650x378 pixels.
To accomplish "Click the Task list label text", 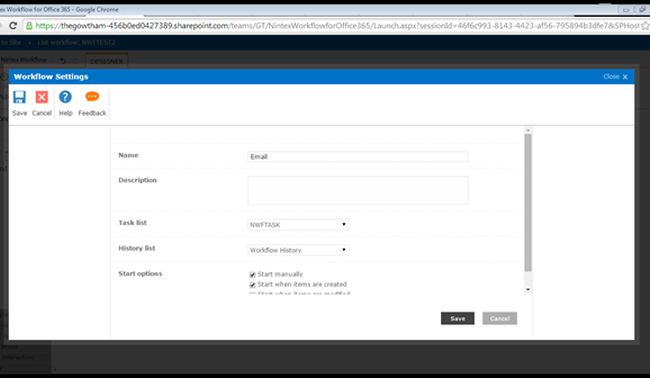I will coord(133,223).
